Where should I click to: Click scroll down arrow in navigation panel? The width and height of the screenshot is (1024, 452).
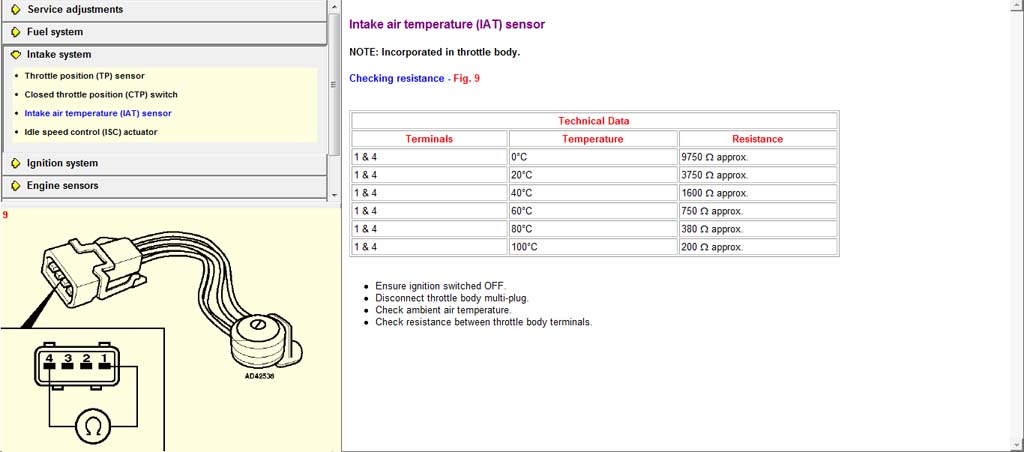point(334,193)
